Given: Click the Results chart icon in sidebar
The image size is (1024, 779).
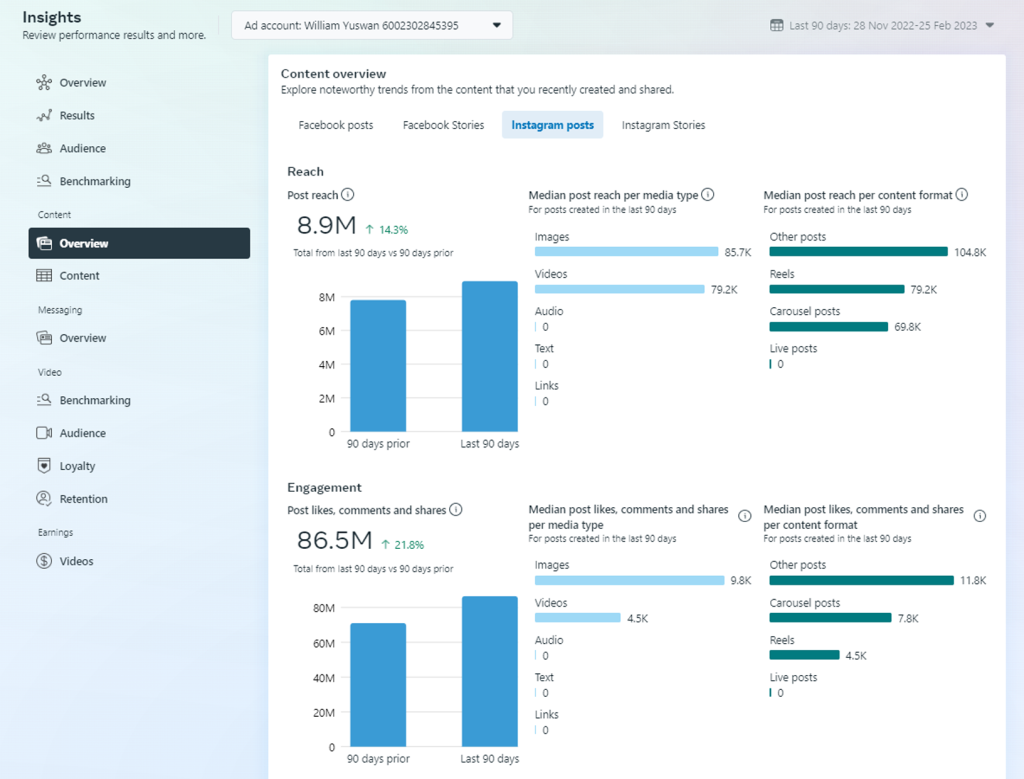Looking at the screenshot, I should [x=44, y=116].
